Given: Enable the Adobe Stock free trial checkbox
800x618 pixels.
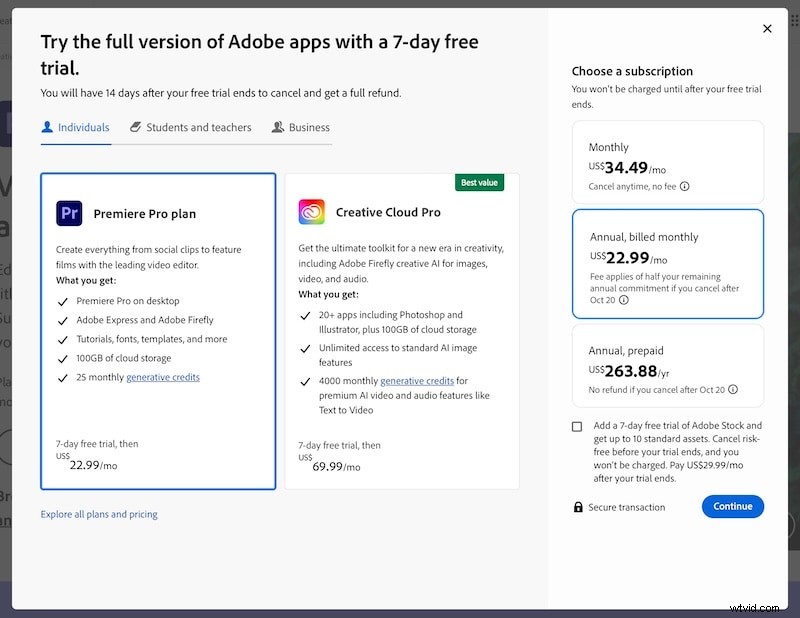Looking at the screenshot, I should [576, 426].
